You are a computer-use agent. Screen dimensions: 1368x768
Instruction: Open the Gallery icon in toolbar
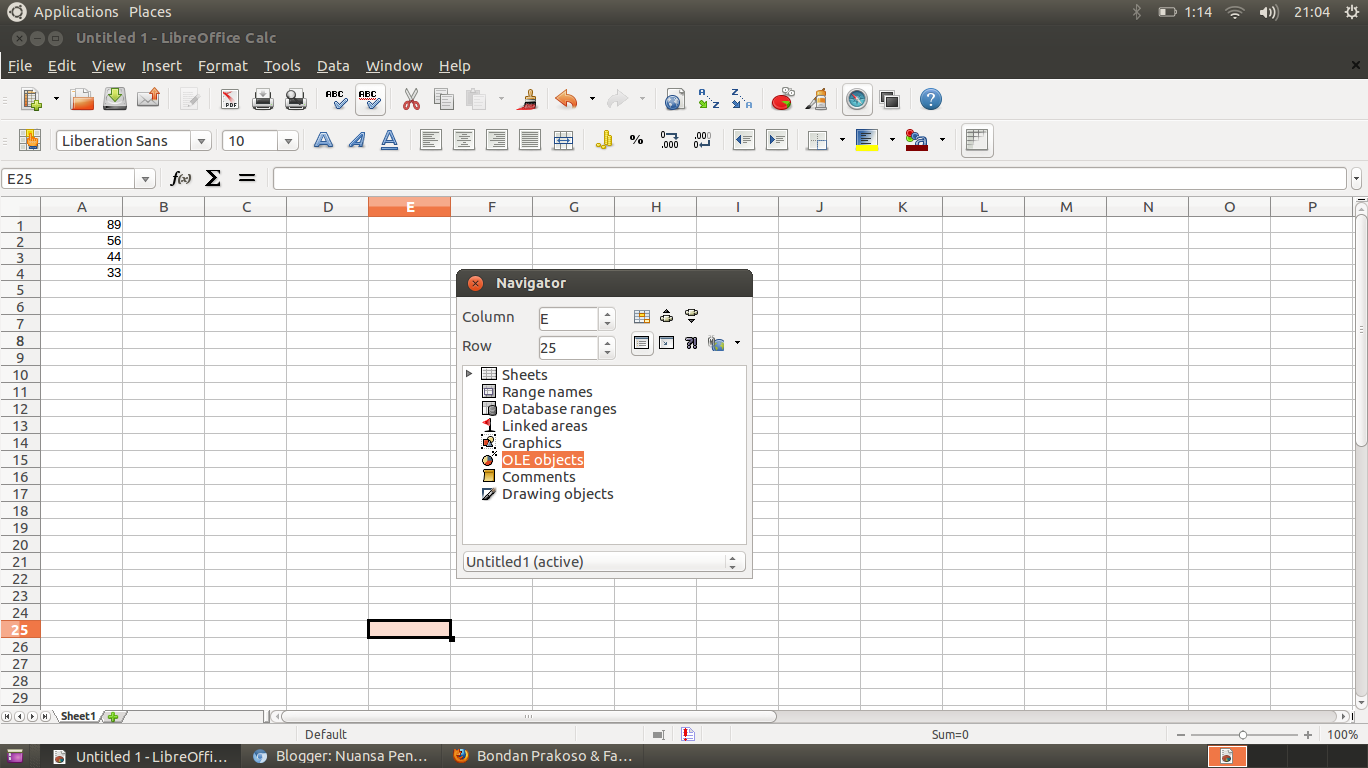click(x=890, y=99)
